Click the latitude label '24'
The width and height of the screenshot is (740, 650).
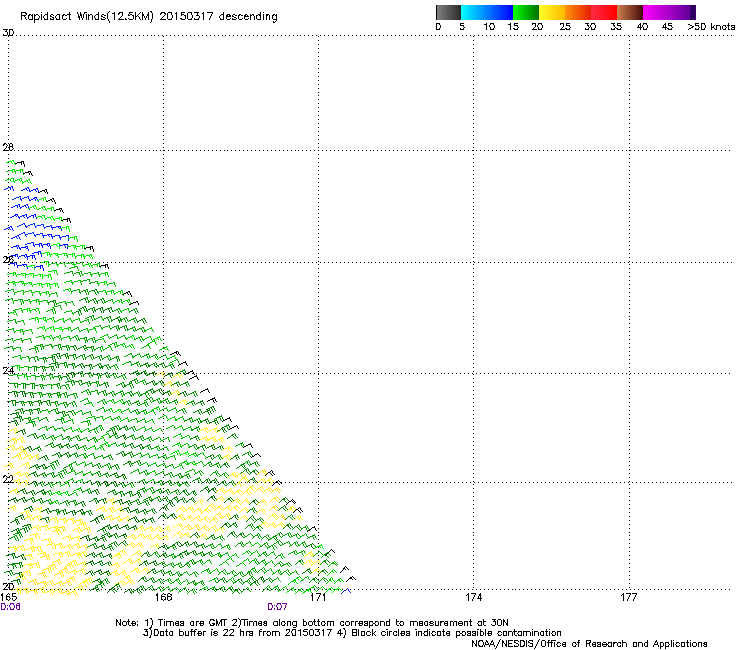click(8, 371)
